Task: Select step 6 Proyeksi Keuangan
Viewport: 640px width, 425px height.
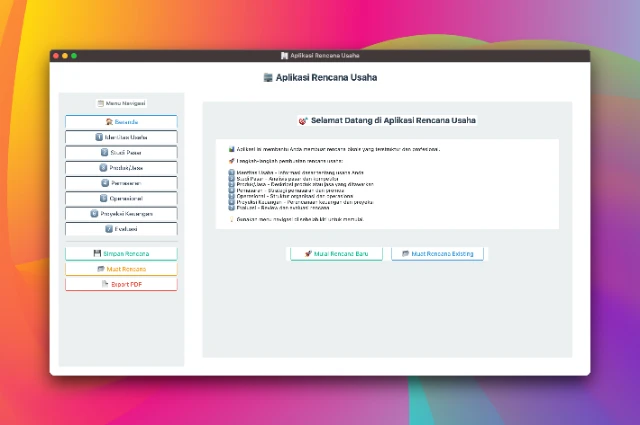Action: [121, 213]
